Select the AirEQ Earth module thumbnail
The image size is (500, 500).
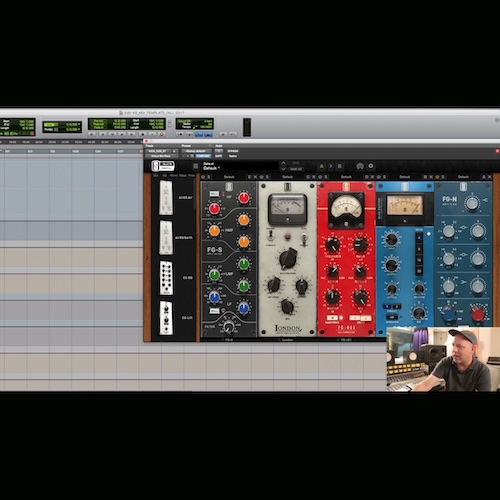click(x=166, y=238)
